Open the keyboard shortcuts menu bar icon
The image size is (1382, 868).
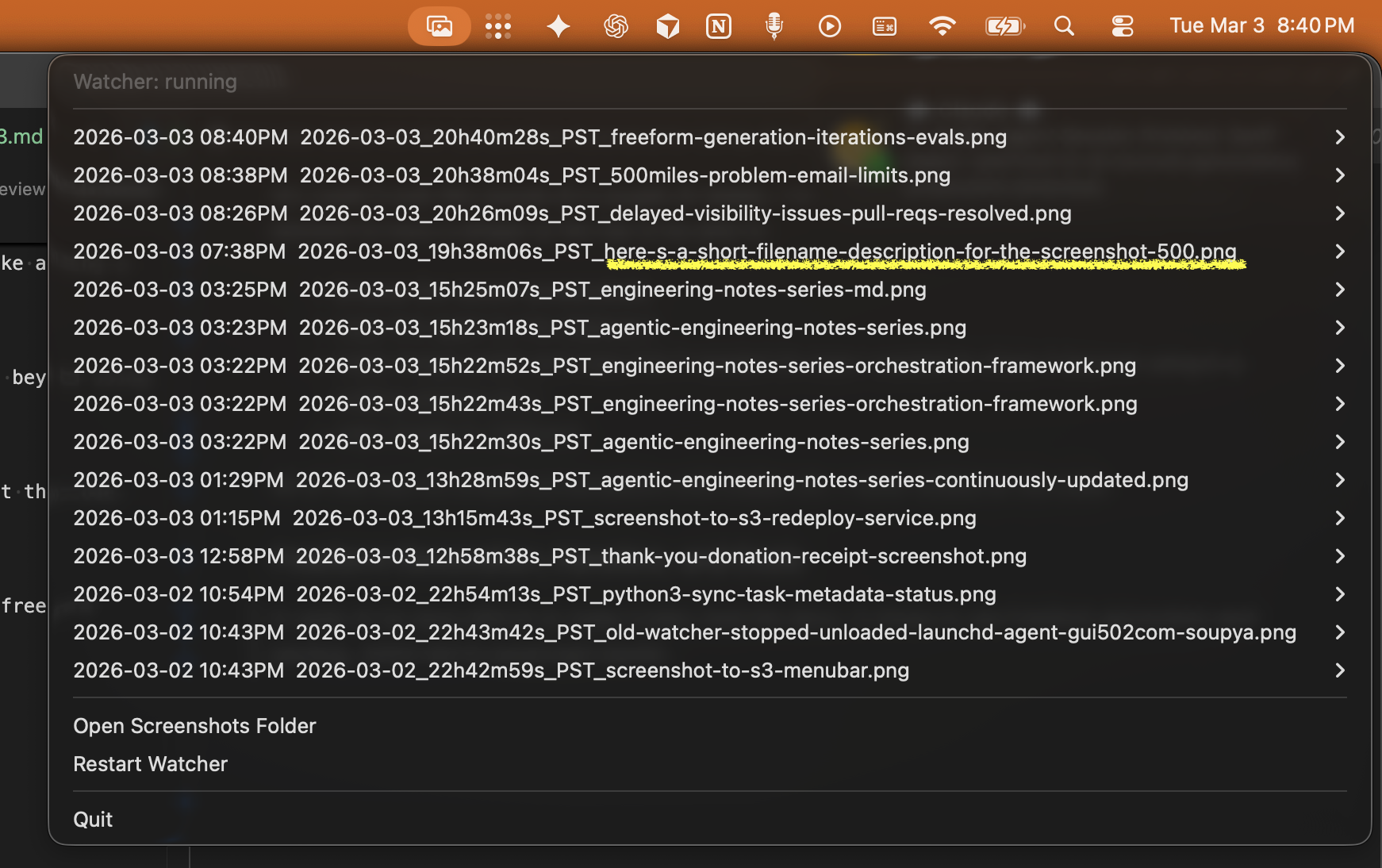[x=883, y=25]
